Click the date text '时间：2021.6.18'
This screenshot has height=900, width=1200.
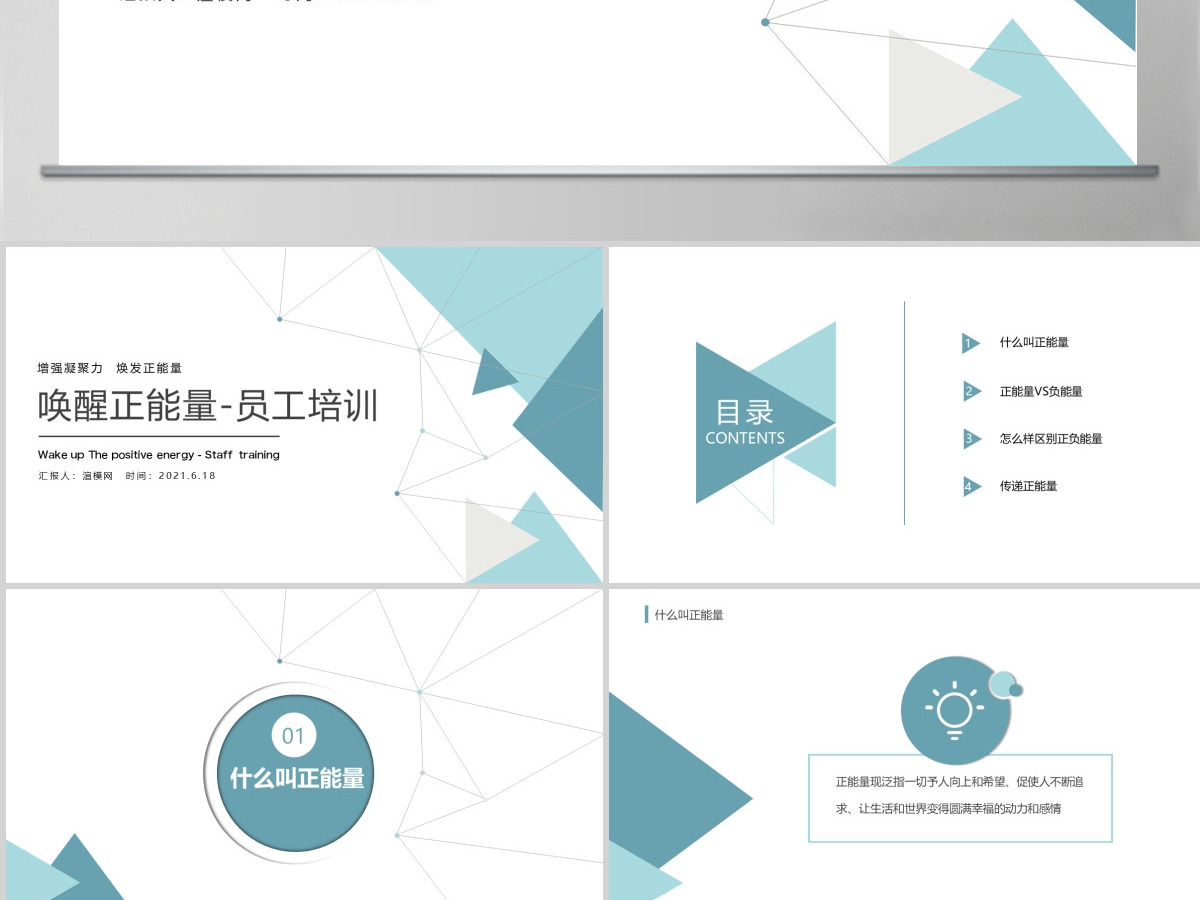(171, 476)
